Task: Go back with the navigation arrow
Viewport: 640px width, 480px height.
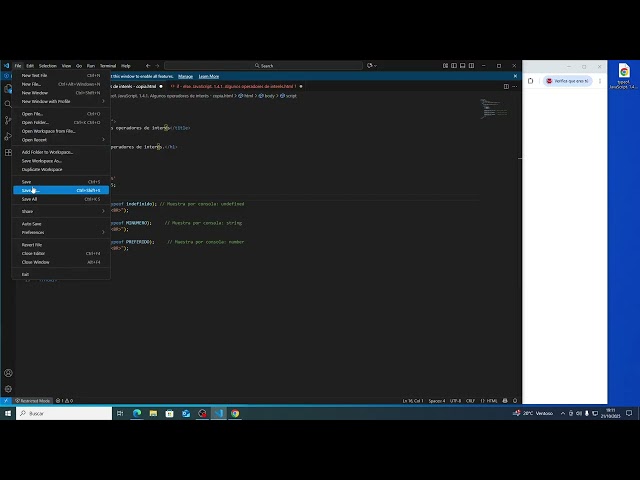Action: pyautogui.click(x=148, y=65)
